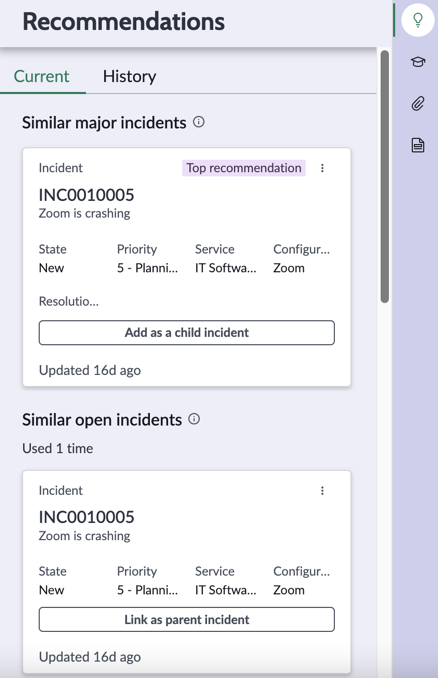
Task: Click Link as parent incident button
Action: 187,620
